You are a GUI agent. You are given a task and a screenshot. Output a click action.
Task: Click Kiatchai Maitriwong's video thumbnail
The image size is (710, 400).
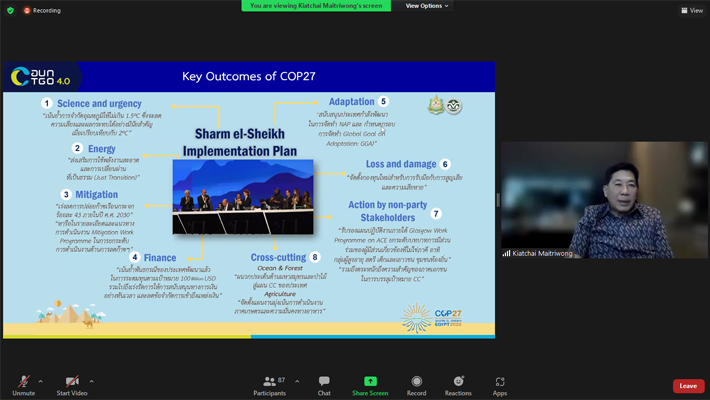pos(604,200)
